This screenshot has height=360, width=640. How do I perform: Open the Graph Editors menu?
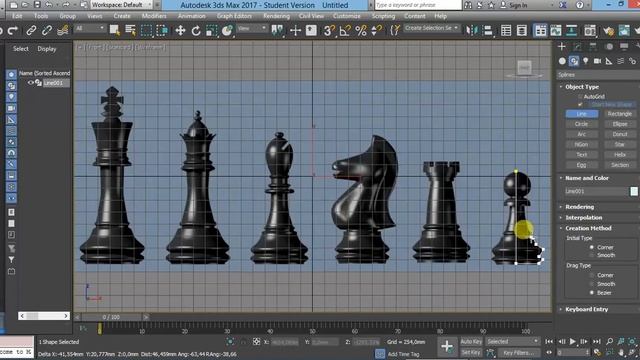click(x=234, y=16)
